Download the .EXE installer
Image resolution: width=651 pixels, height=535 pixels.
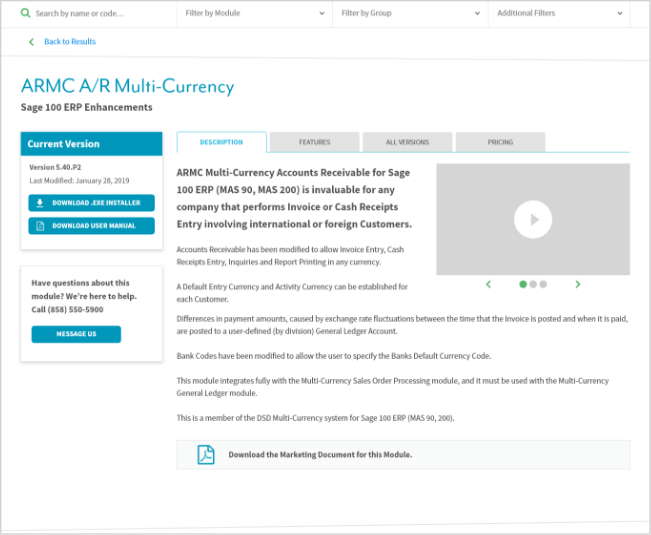click(91, 203)
